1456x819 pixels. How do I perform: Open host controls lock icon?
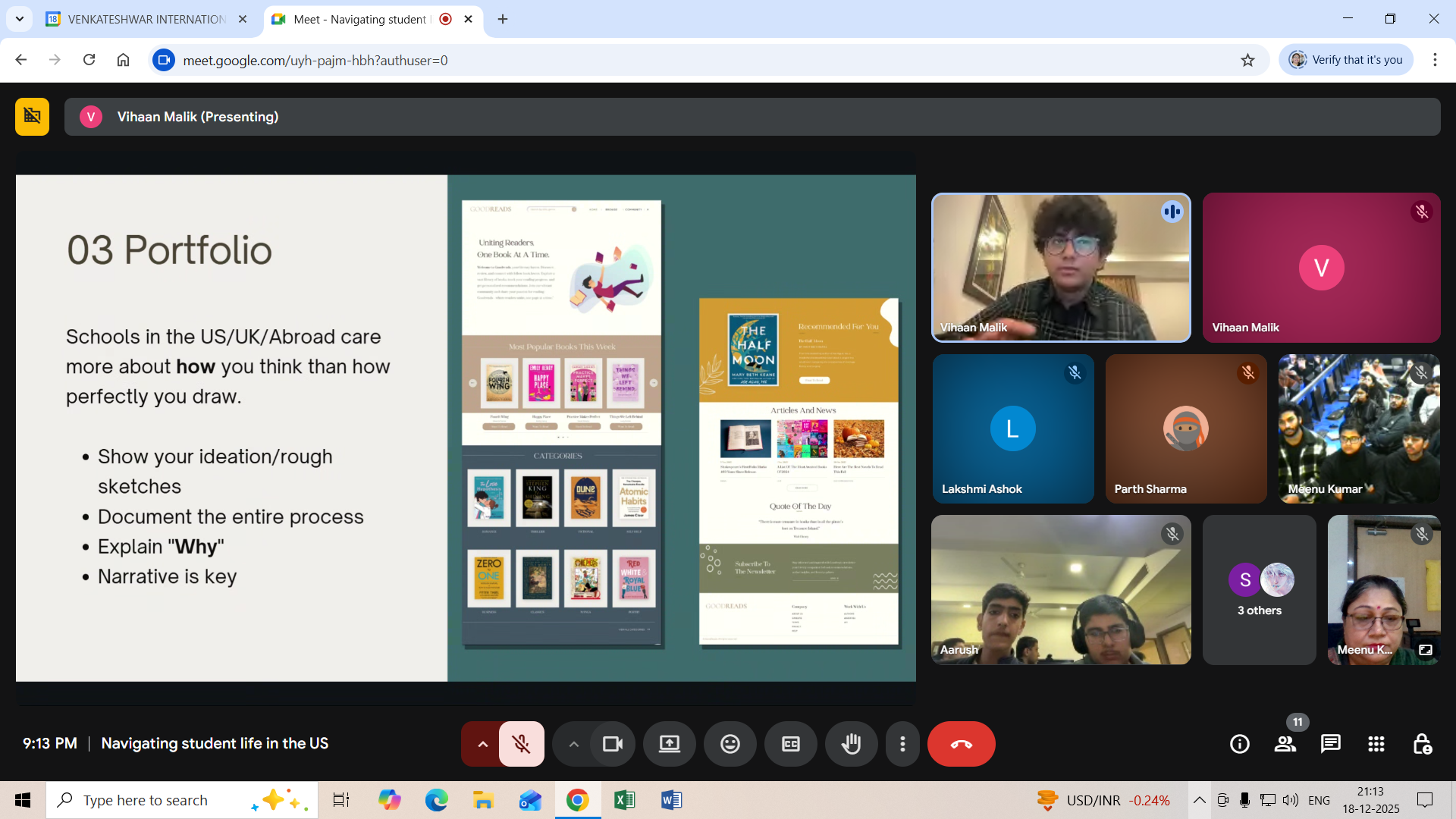coord(1422,744)
